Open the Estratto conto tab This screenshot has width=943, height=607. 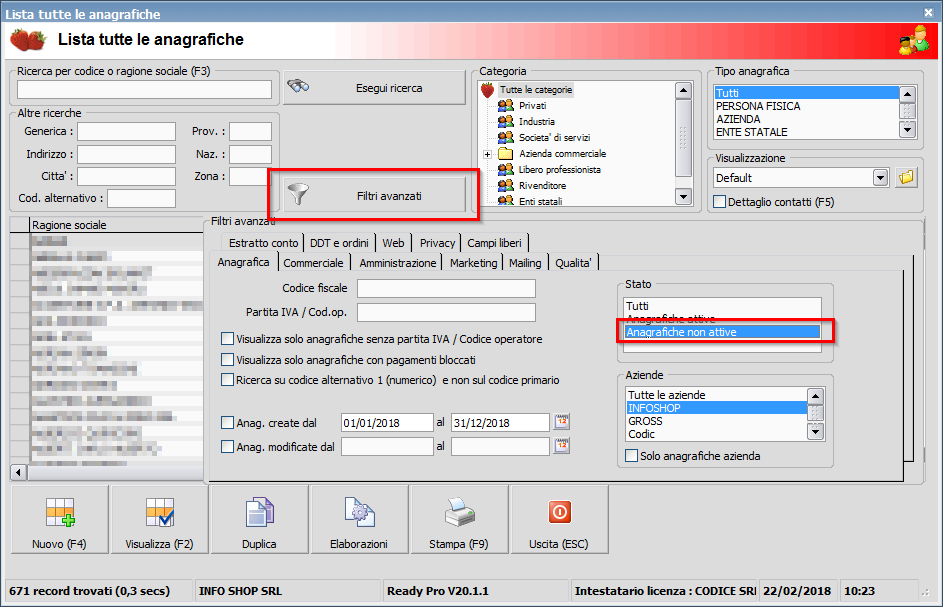click(263, 243)
